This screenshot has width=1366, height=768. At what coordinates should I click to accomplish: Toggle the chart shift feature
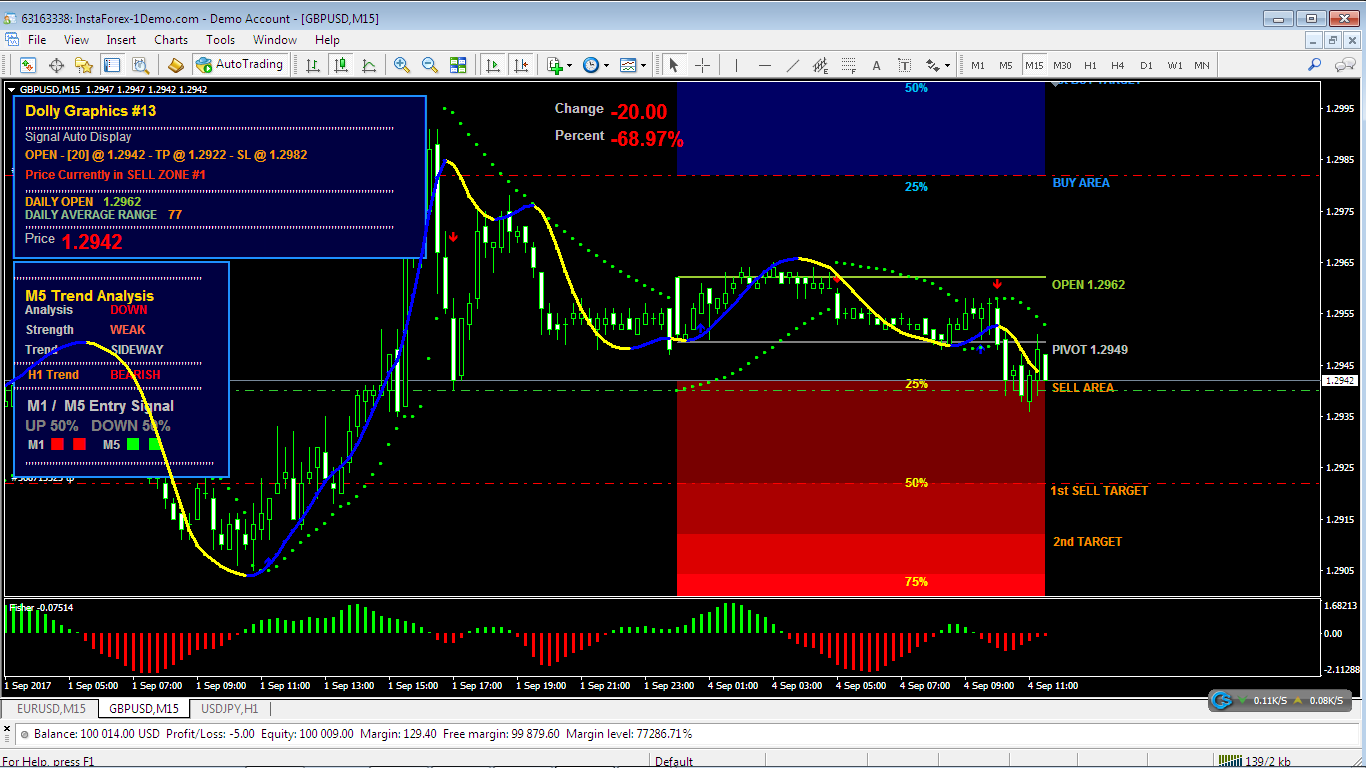[x=521, y=65]
